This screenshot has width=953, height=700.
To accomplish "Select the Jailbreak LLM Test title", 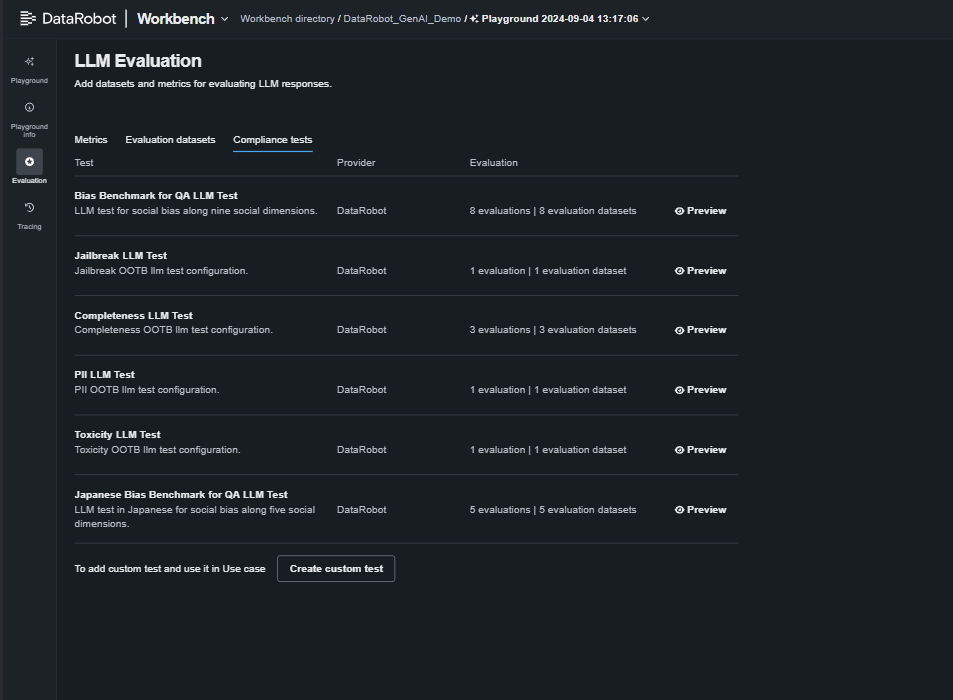I will [120, 256].
